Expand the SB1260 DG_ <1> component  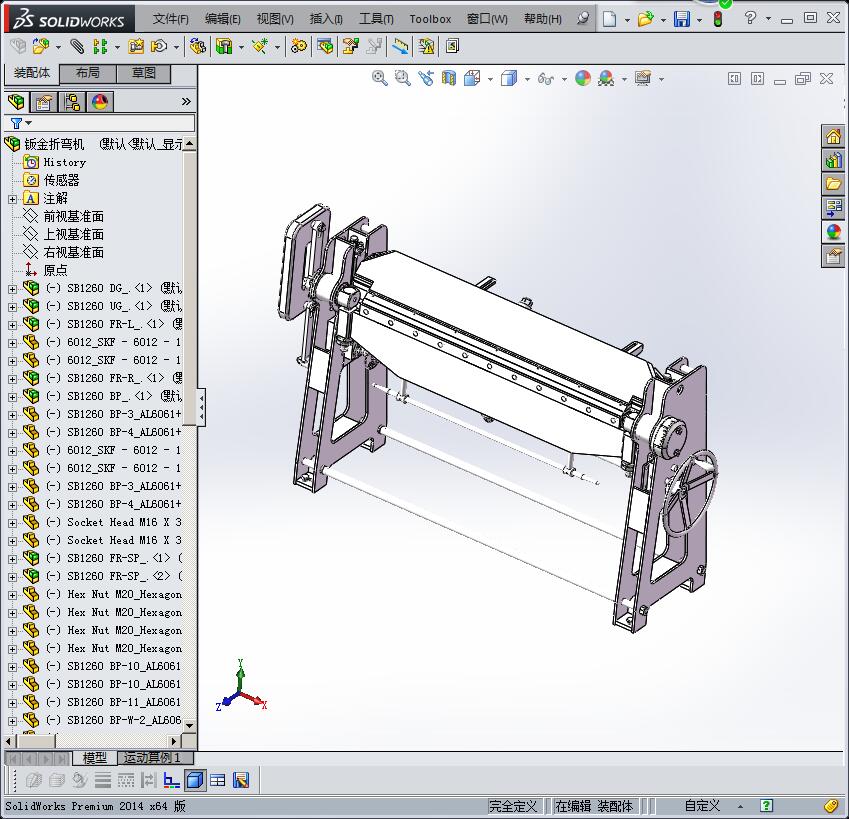(x=12, y=289)
